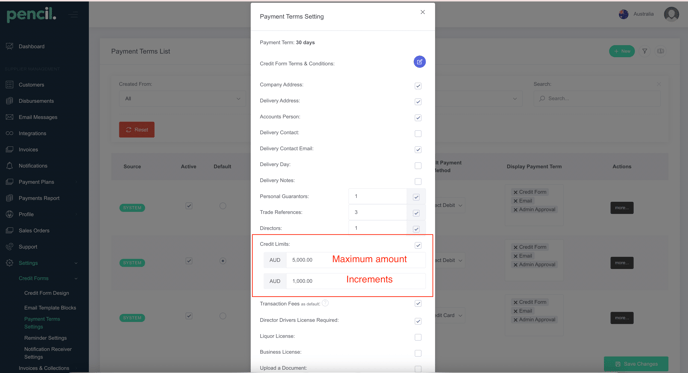Enable the Liquor License checkbox
This screenshot has height=373, width=688.
pos(418,337)
